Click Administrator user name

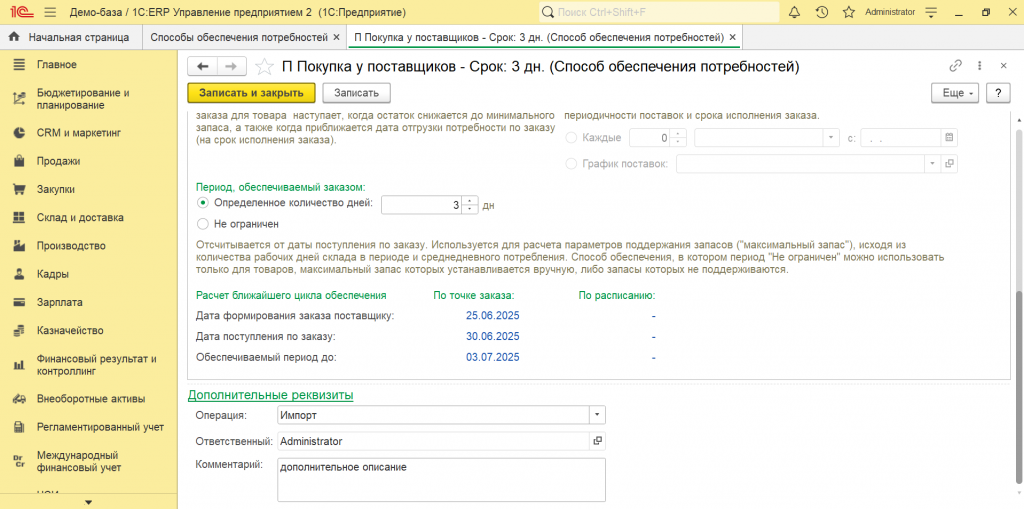click(x=889, y=12)
